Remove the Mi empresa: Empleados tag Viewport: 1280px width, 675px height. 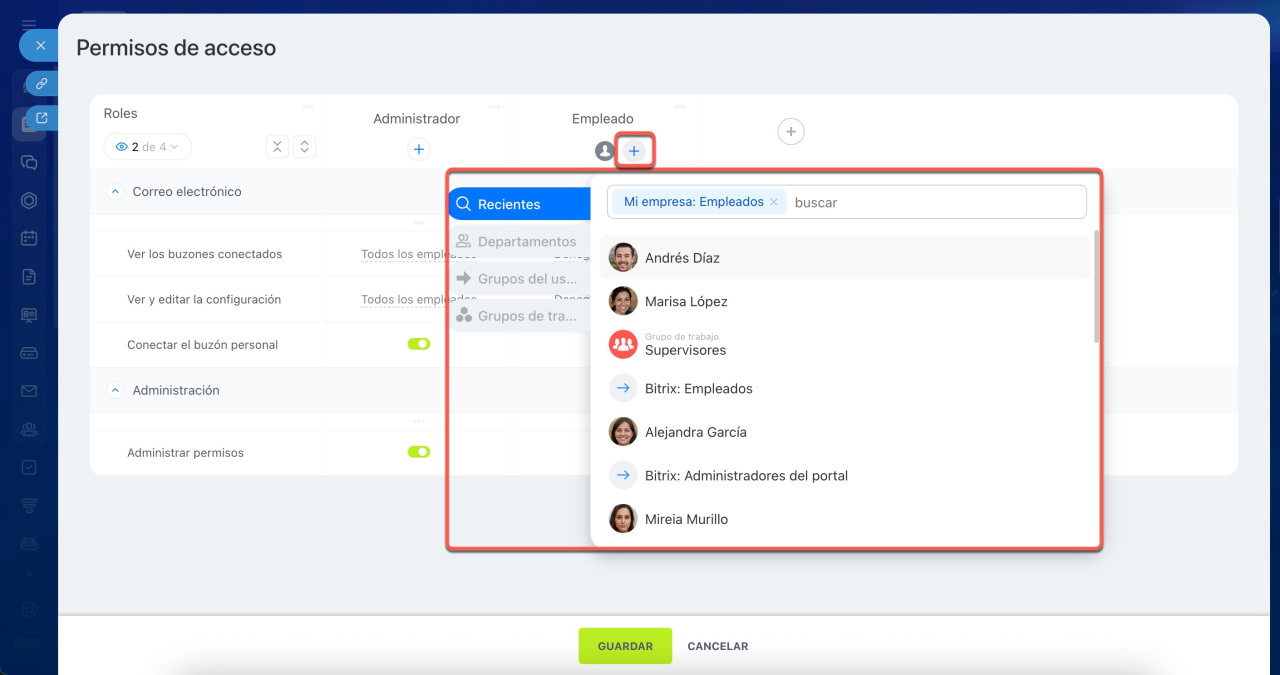(x=773, y=202)
